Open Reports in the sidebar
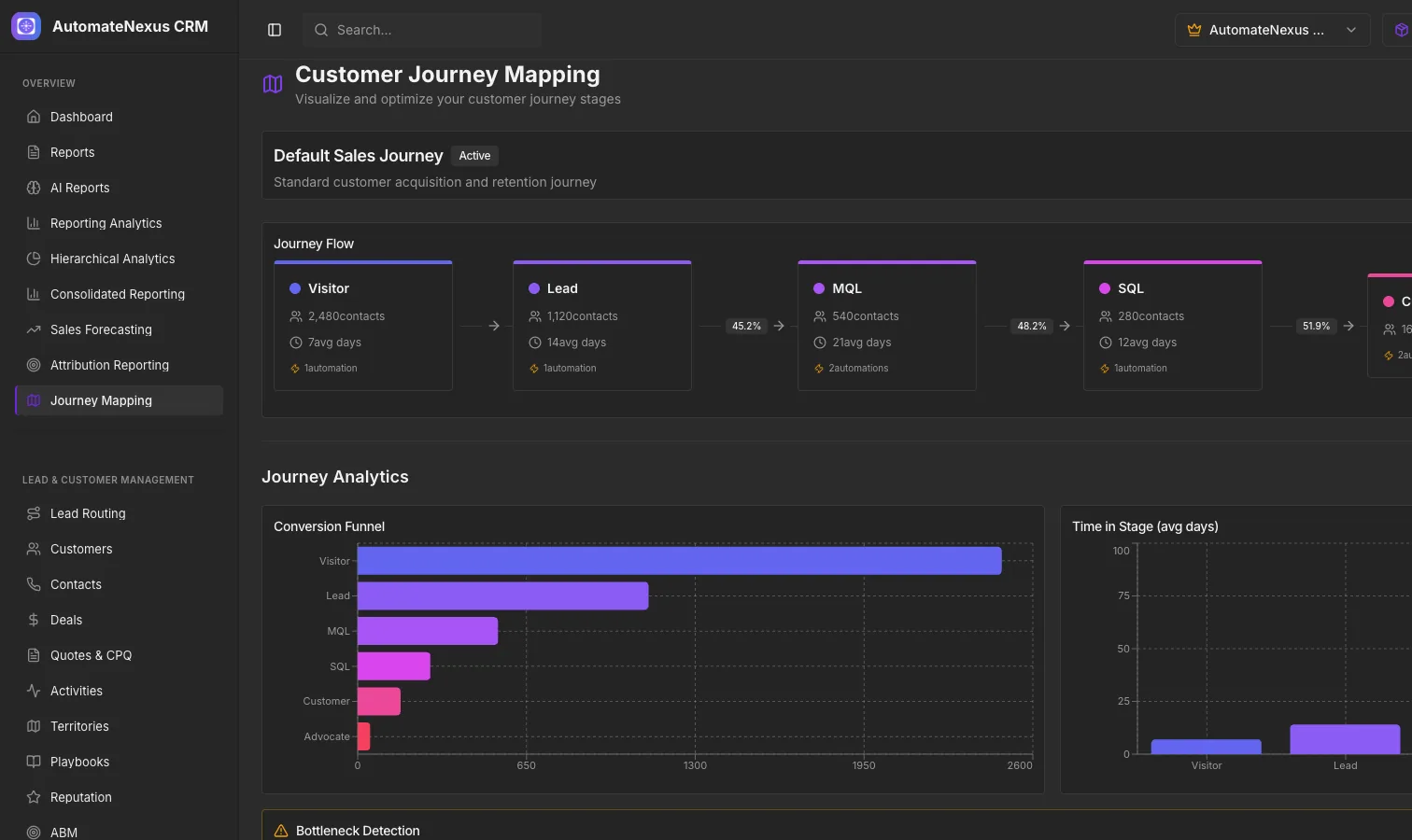The width and height of the screenshot is (1412, 840). pos(120,152)
